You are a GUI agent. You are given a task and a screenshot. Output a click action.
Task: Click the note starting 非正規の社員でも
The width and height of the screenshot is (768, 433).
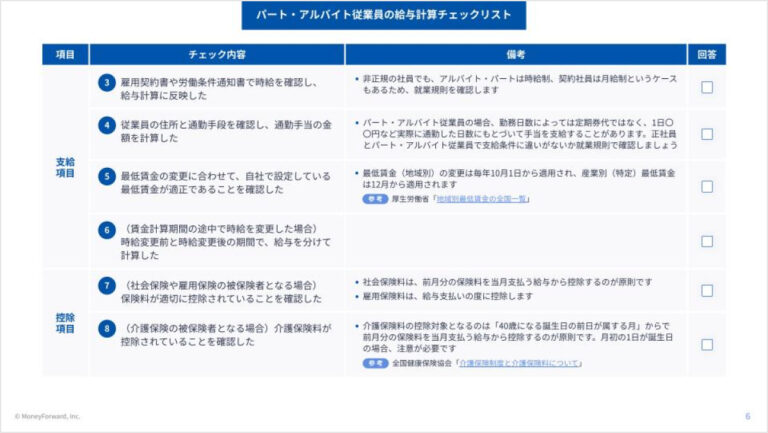(x=519, y=84)
